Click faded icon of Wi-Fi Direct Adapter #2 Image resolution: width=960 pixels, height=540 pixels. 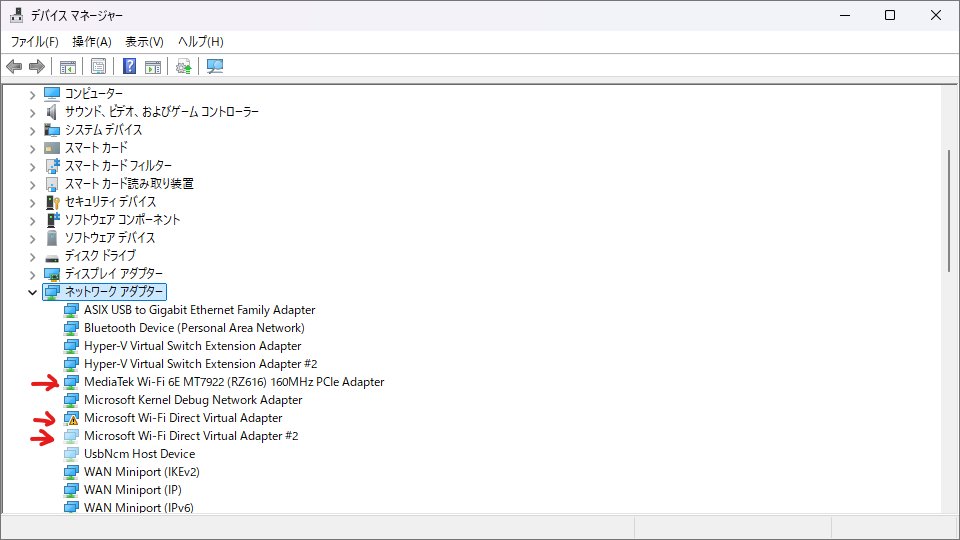tap(72, 436)
